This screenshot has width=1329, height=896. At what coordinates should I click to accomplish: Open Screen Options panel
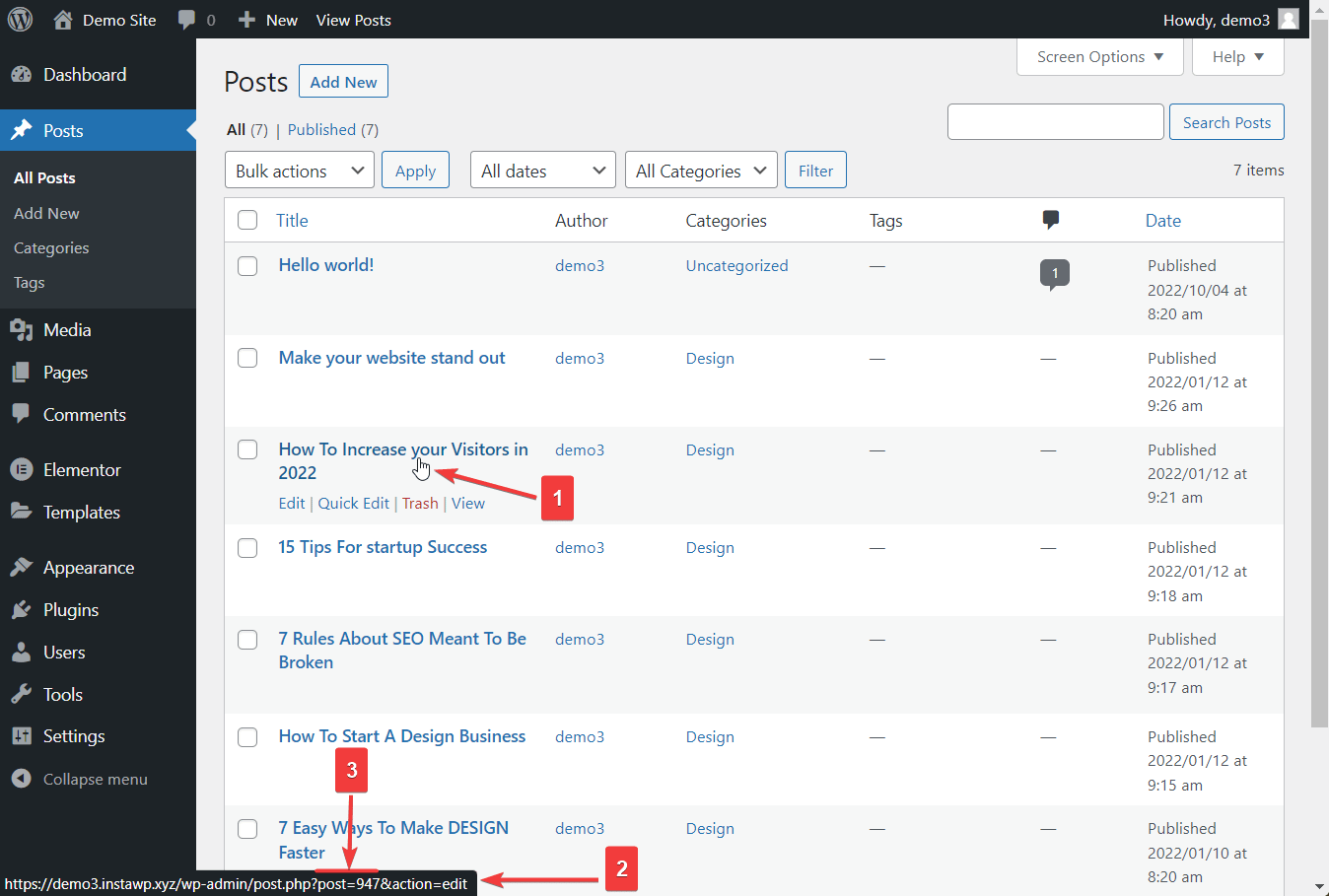point(1098,56)
